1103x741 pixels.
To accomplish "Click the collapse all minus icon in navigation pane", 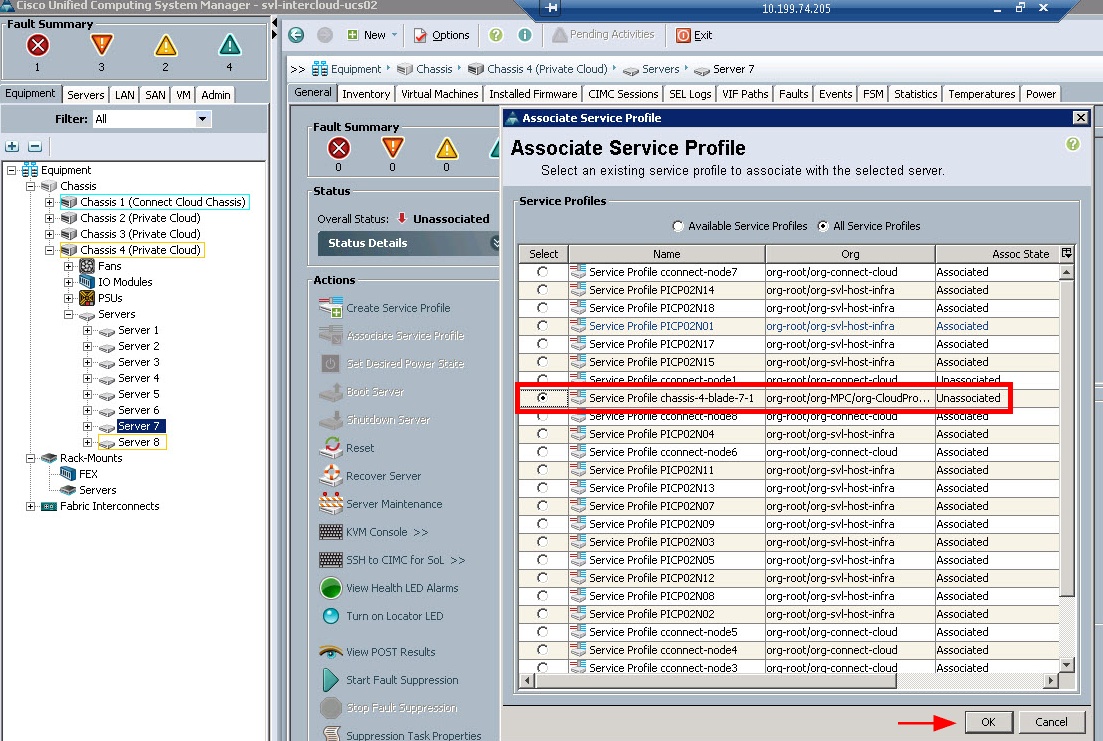I will tap(35, 146).
